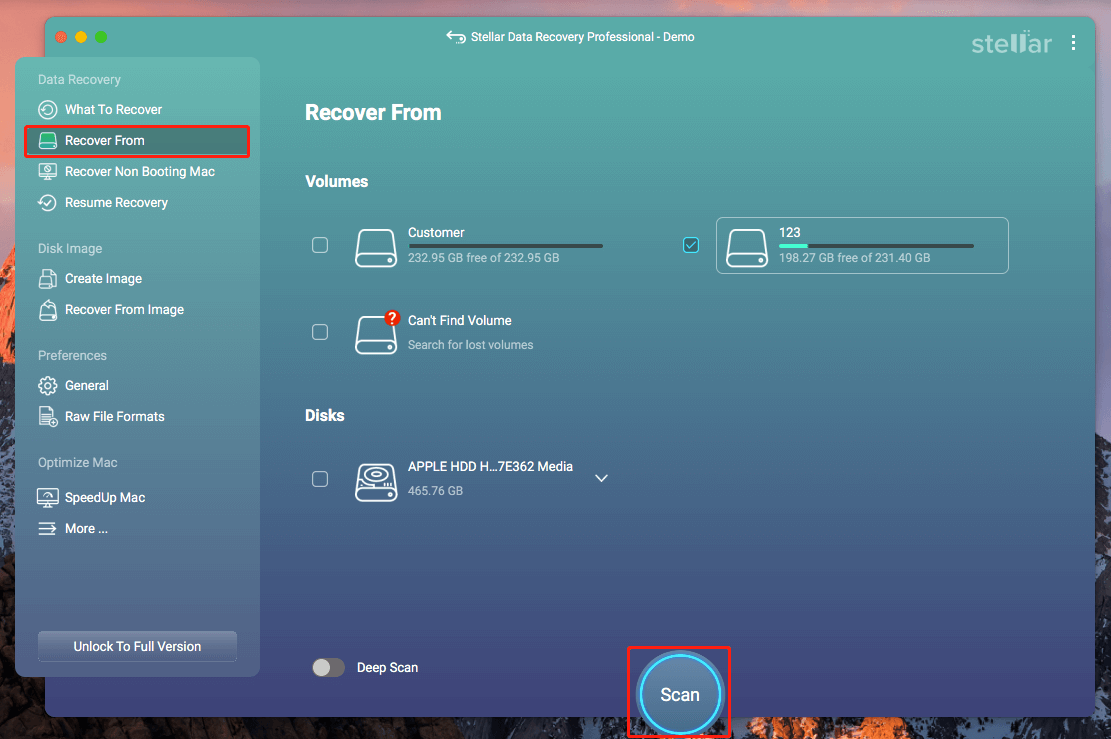Open the three-dot menu at top right
Screen dimensions: 1111x739
[1074, 44]
